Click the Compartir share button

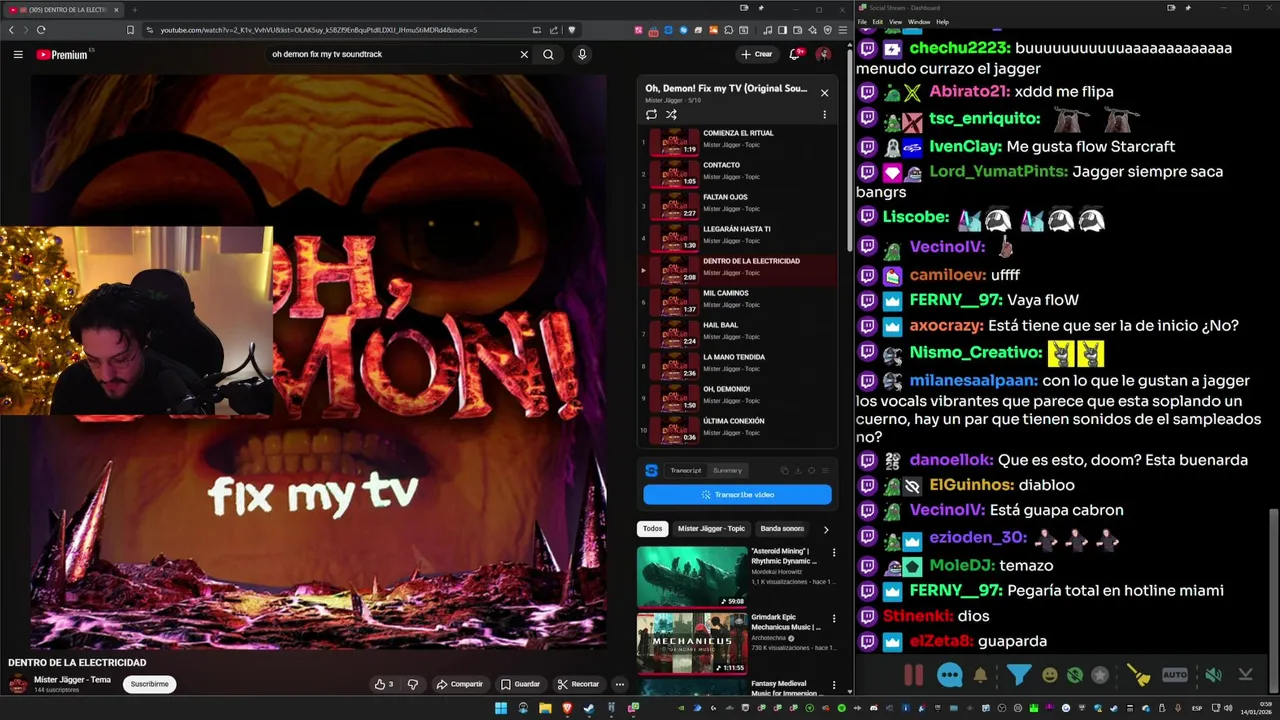460,684
